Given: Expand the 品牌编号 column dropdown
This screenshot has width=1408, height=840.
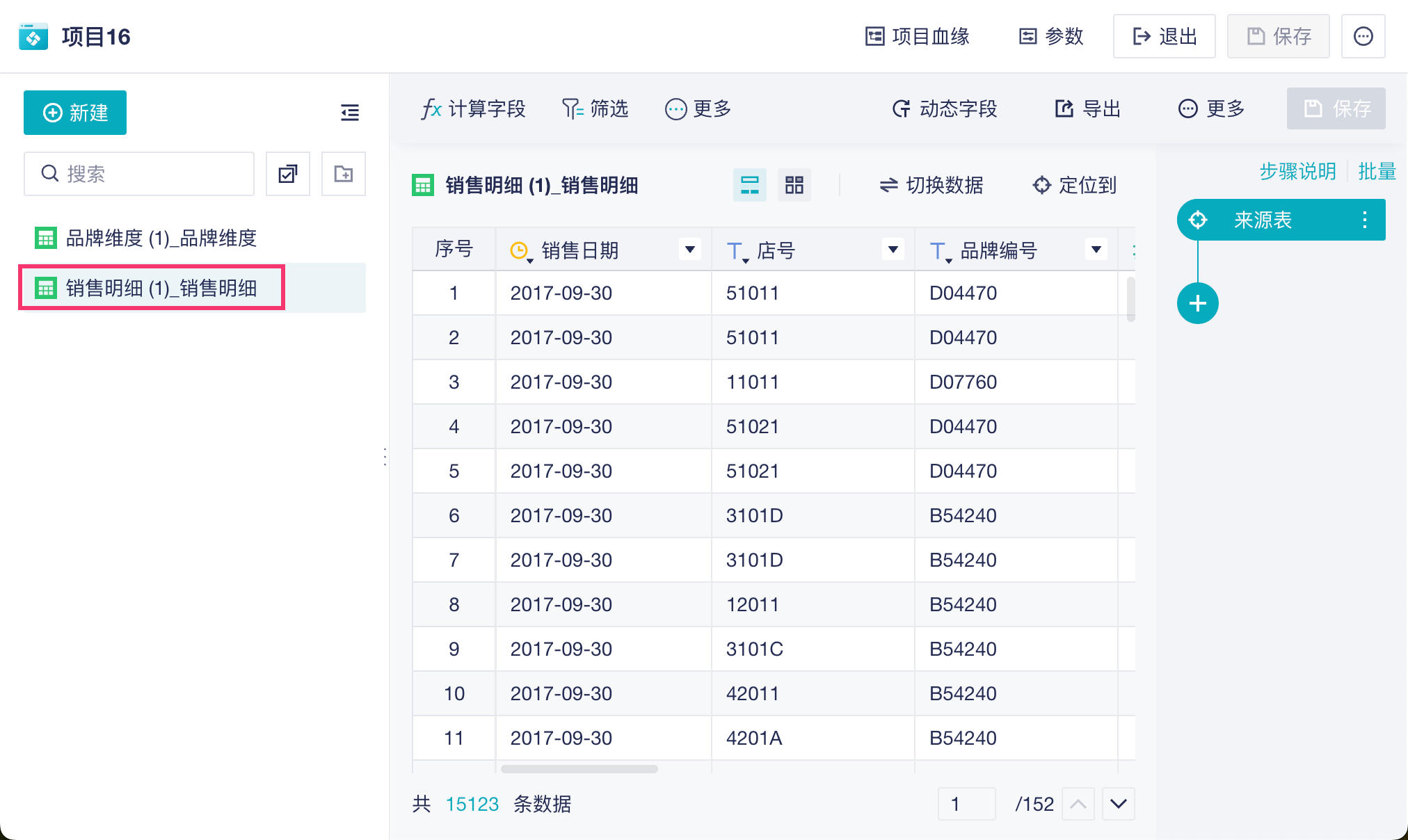Looking at the screenshot, I should point(1096,250).
